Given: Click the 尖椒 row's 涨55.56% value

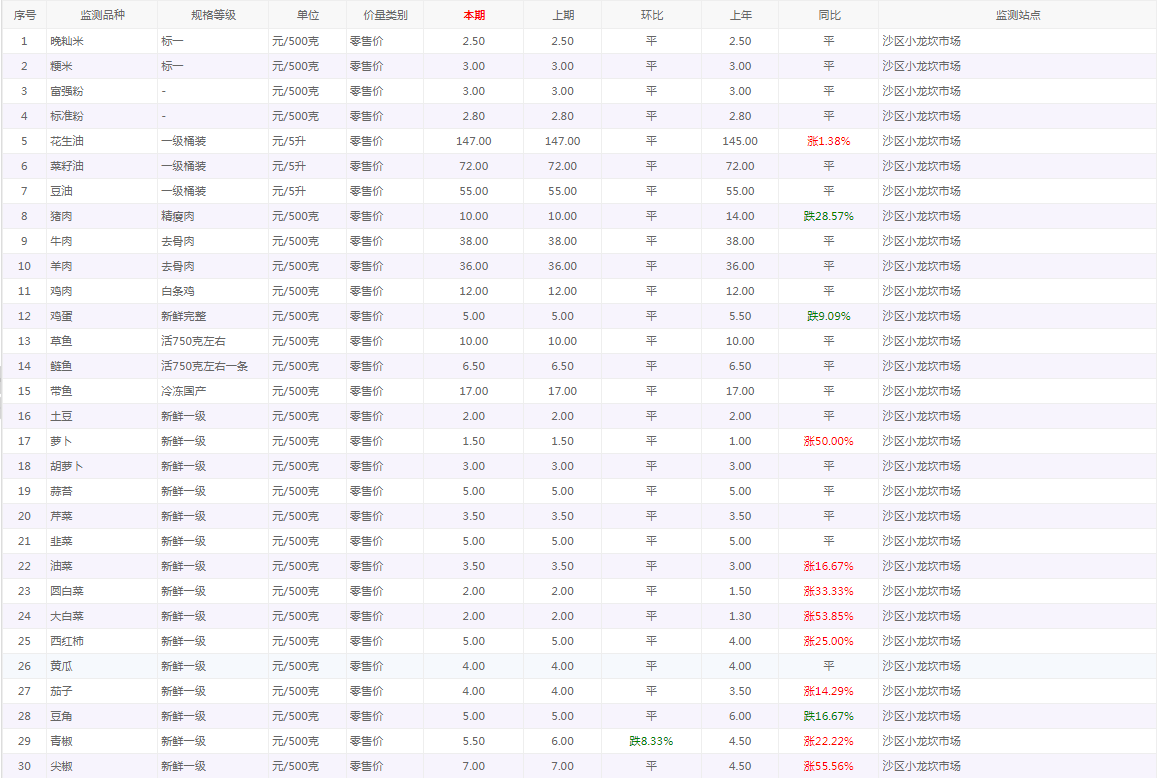Looking at the screenshot, I should tap(828, 766).
